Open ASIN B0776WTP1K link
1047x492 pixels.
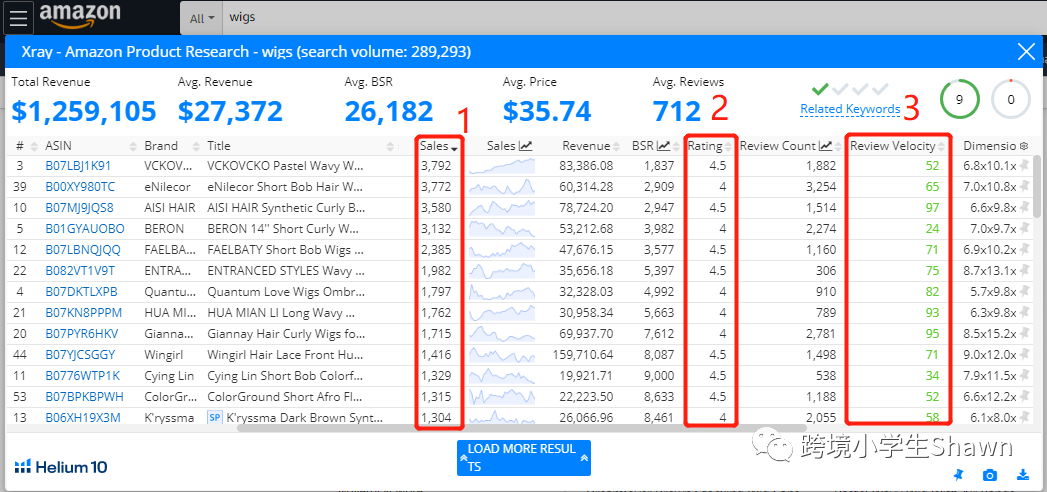[83, 376]
